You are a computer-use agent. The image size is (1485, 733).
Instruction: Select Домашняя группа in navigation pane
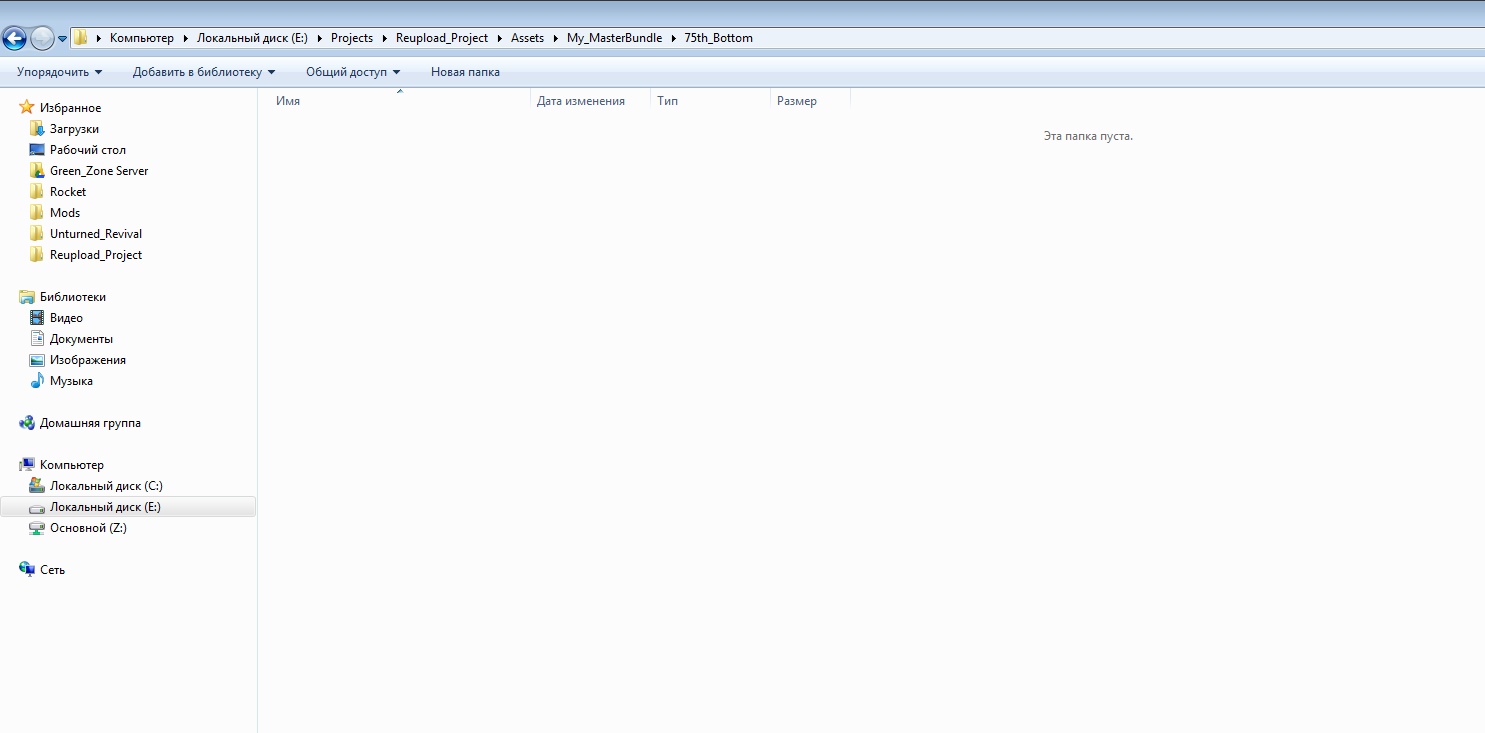tap(90, 423)
